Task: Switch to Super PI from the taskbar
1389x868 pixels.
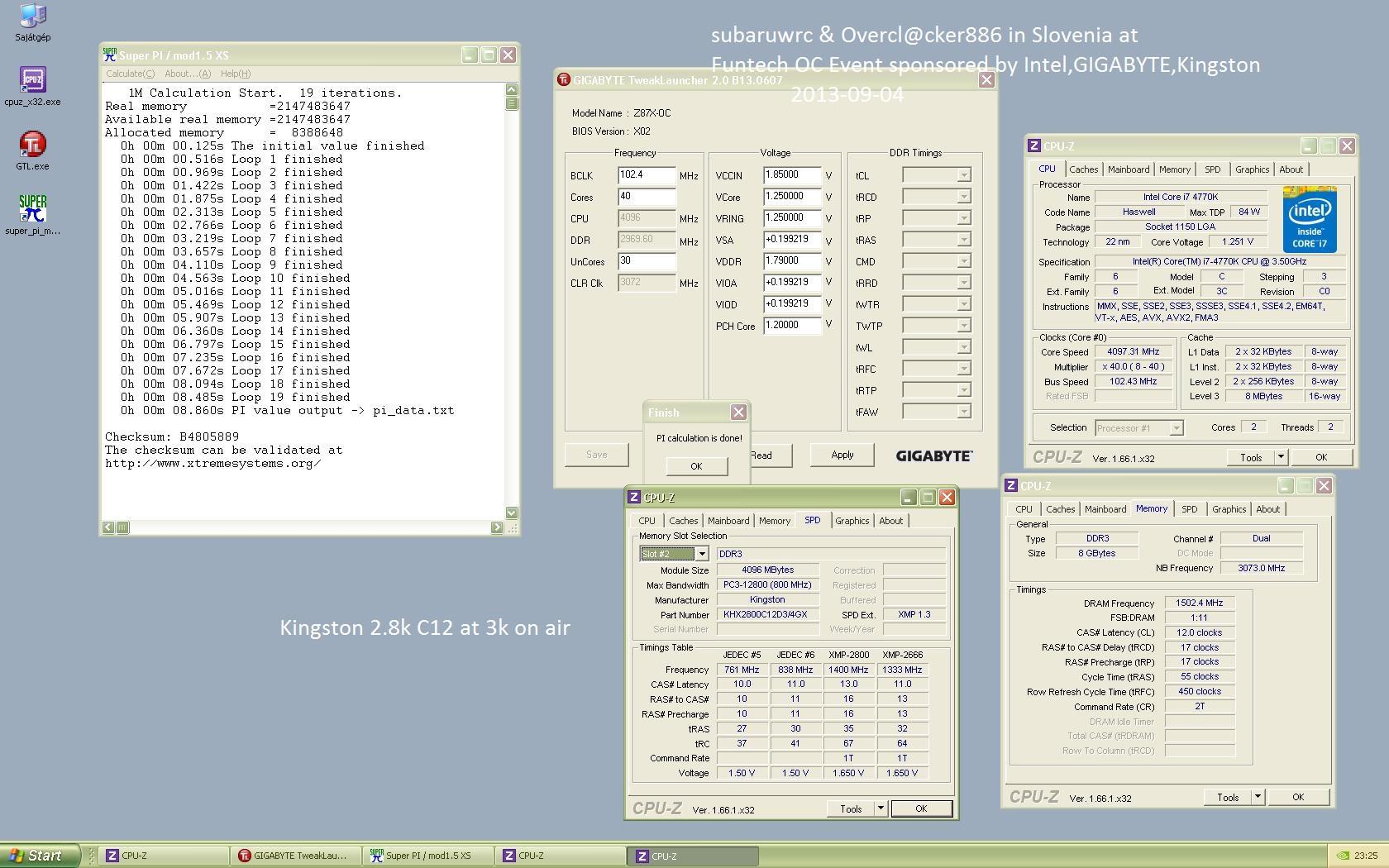Action: (x=427, y=856)
